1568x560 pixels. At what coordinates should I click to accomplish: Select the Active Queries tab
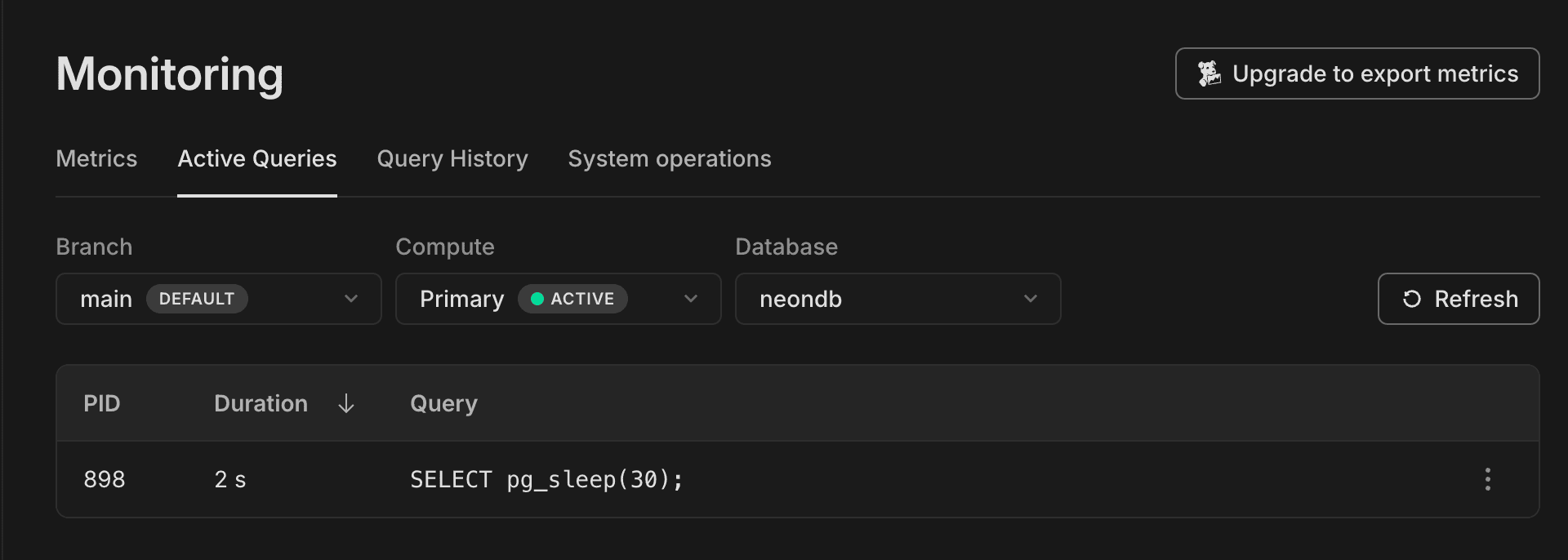[256, 158]
